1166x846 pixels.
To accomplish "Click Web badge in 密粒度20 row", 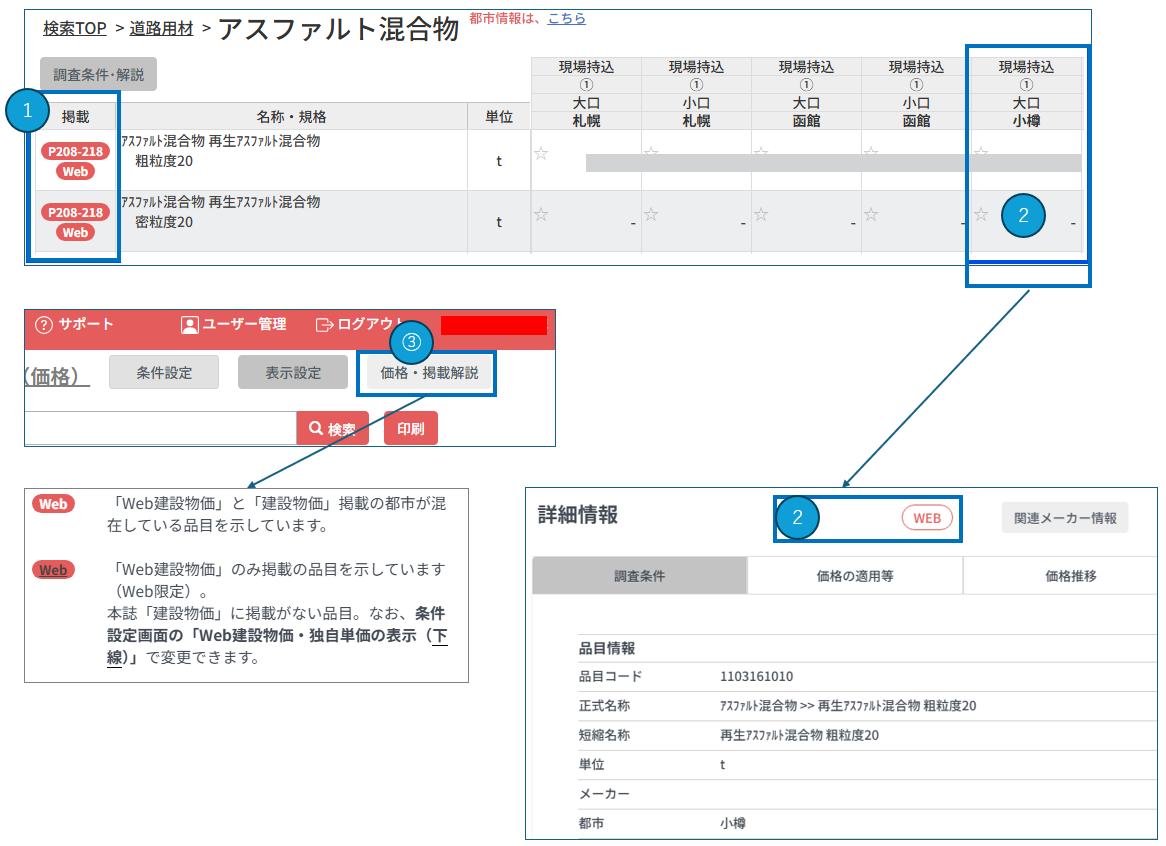I will [x=75, y=233].
